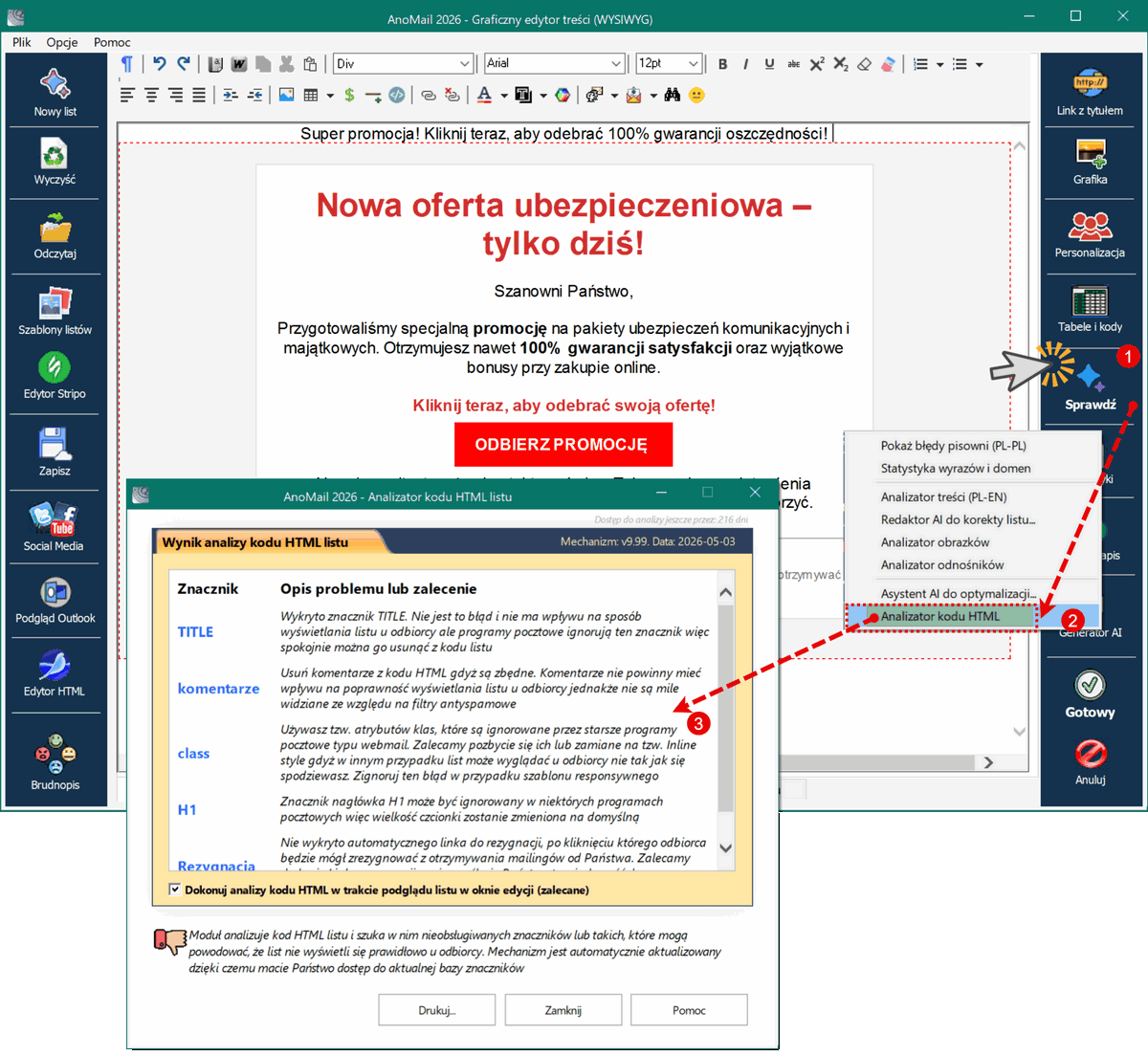Click the ODBIERZ PROMOCJĘ red button
The height and width of the screenshot is (1056, 1148).
[x=563, y=445]
